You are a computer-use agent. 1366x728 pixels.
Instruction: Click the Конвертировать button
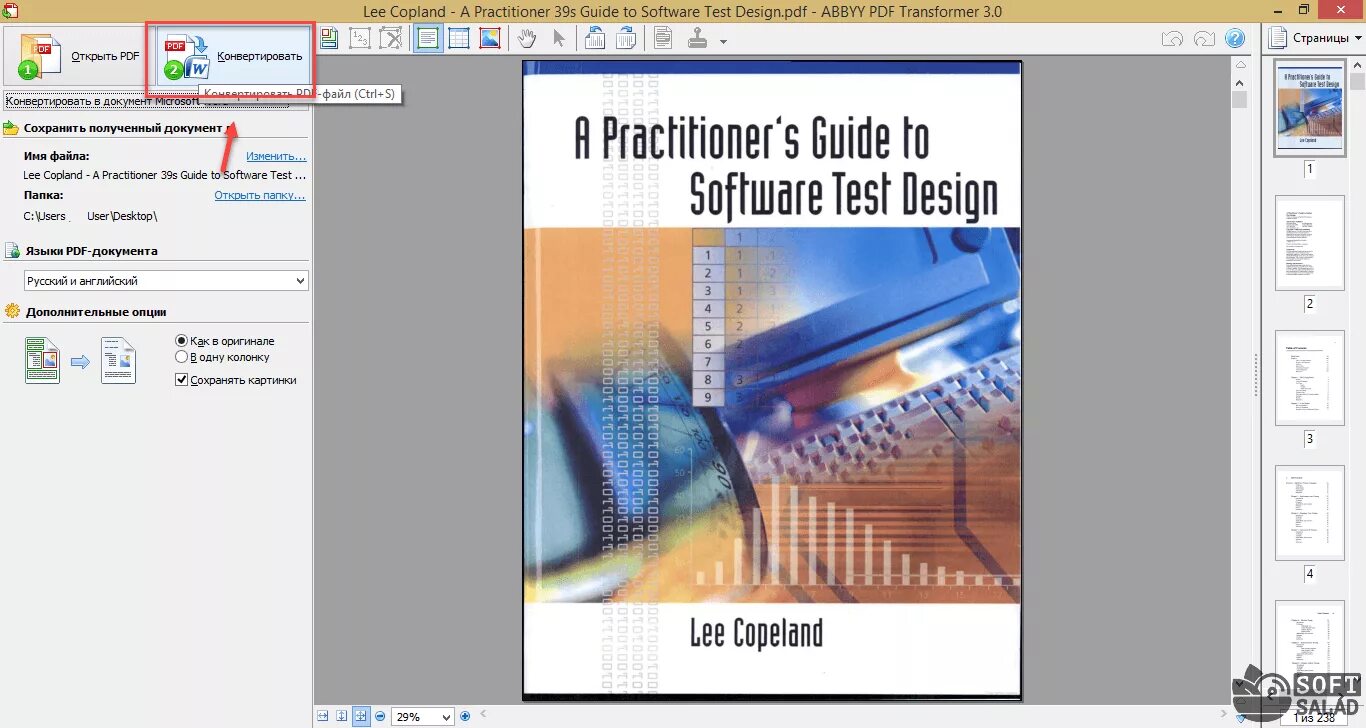(x=231, y=57)
